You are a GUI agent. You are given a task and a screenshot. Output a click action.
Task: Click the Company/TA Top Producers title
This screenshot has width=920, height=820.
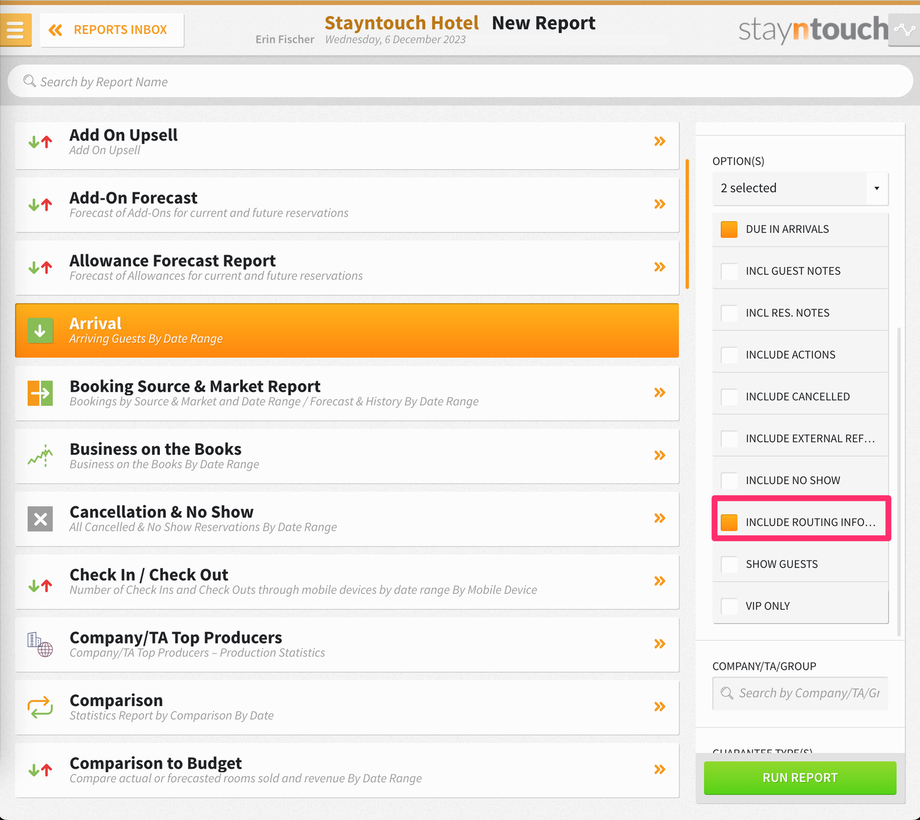pos(175,637)
